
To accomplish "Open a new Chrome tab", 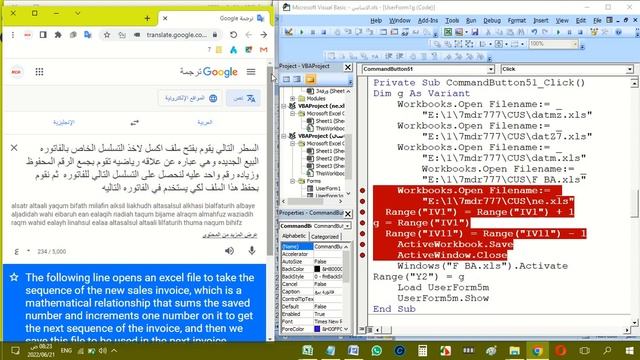I will click(147, 18).
